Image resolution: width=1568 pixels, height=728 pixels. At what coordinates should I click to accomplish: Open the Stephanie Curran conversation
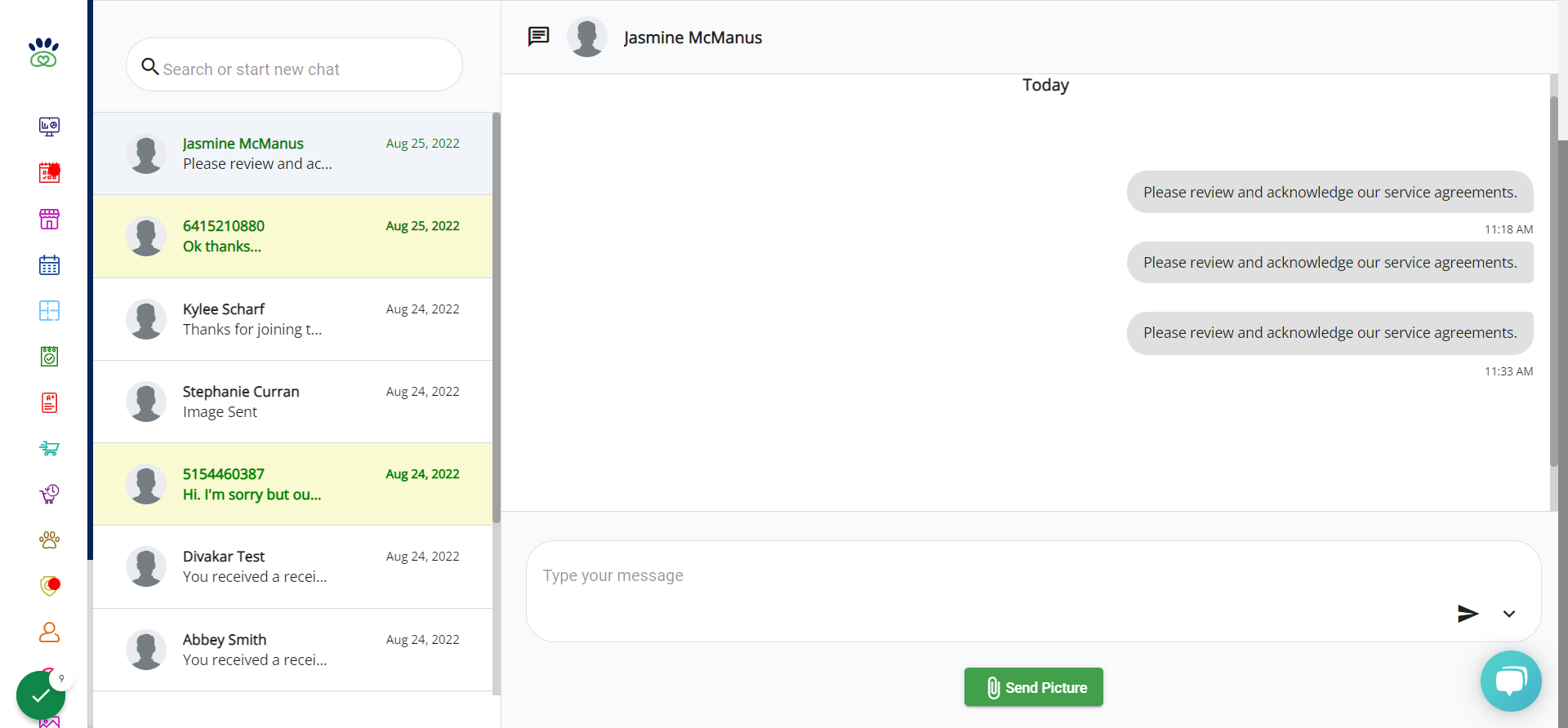[x=292, y=402]
